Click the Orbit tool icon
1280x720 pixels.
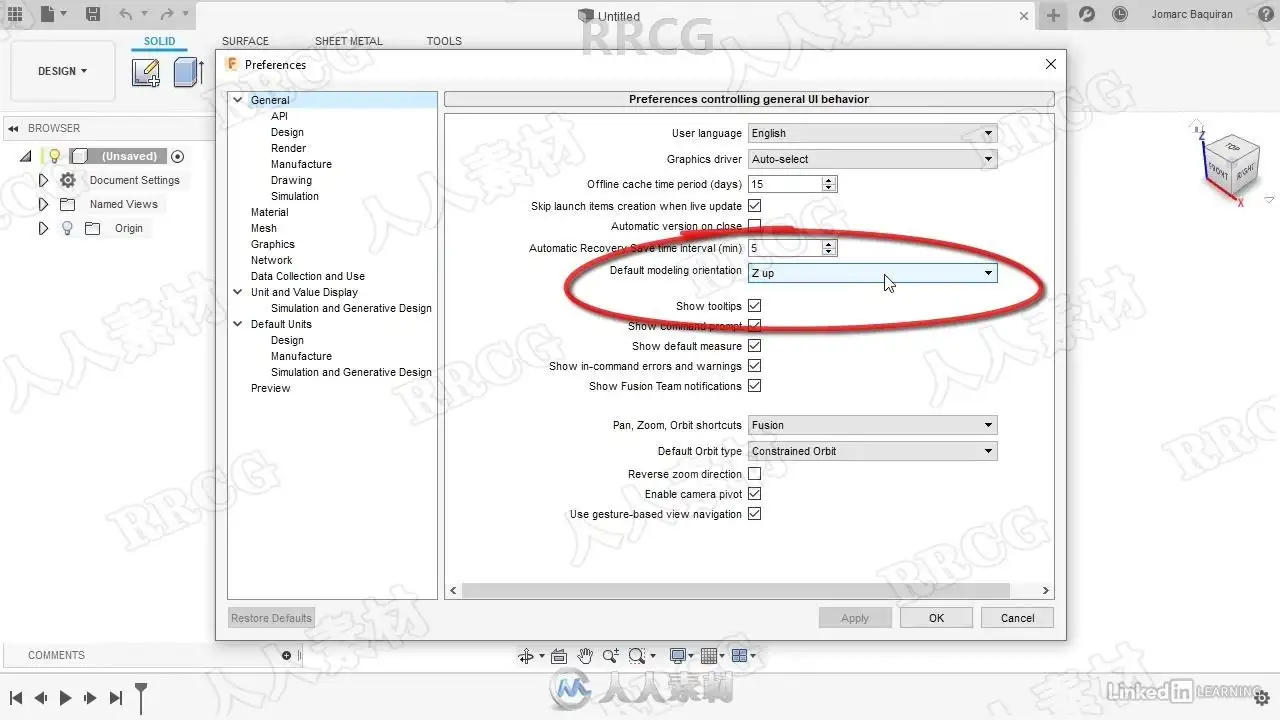(526, 656)
